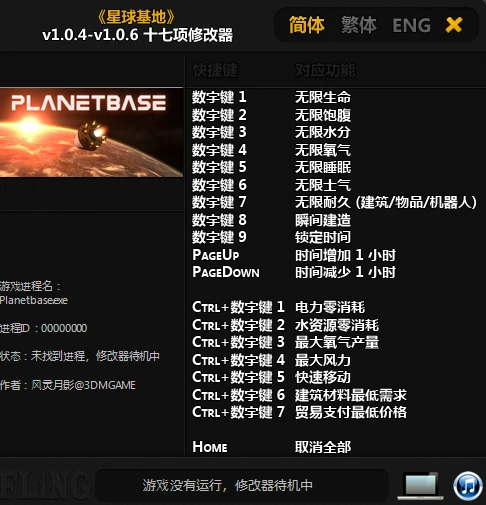Click the laptop monitor icon
Viewport: 486px width, 505px height.
tap(421, 486)
